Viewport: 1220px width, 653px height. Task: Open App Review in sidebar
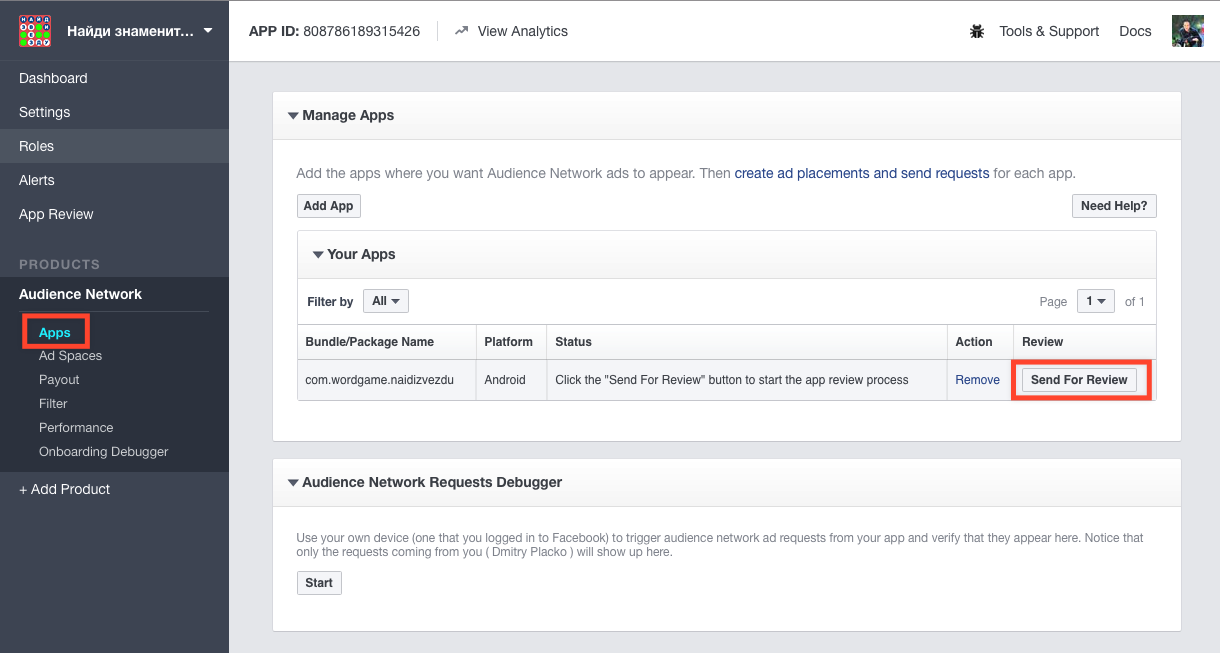point(114,214)
